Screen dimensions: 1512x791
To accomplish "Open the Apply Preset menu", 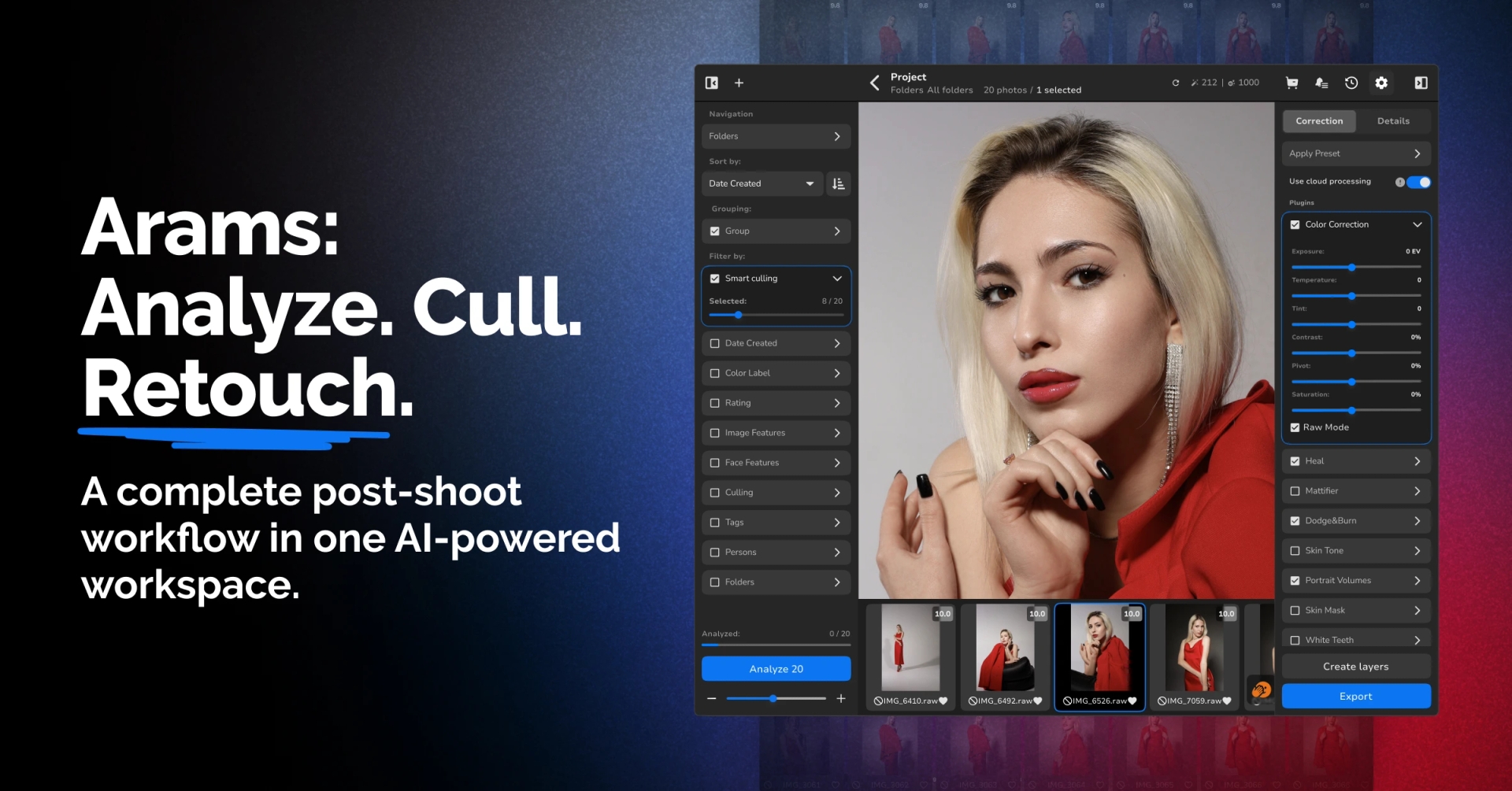I will click(1356, 153).
